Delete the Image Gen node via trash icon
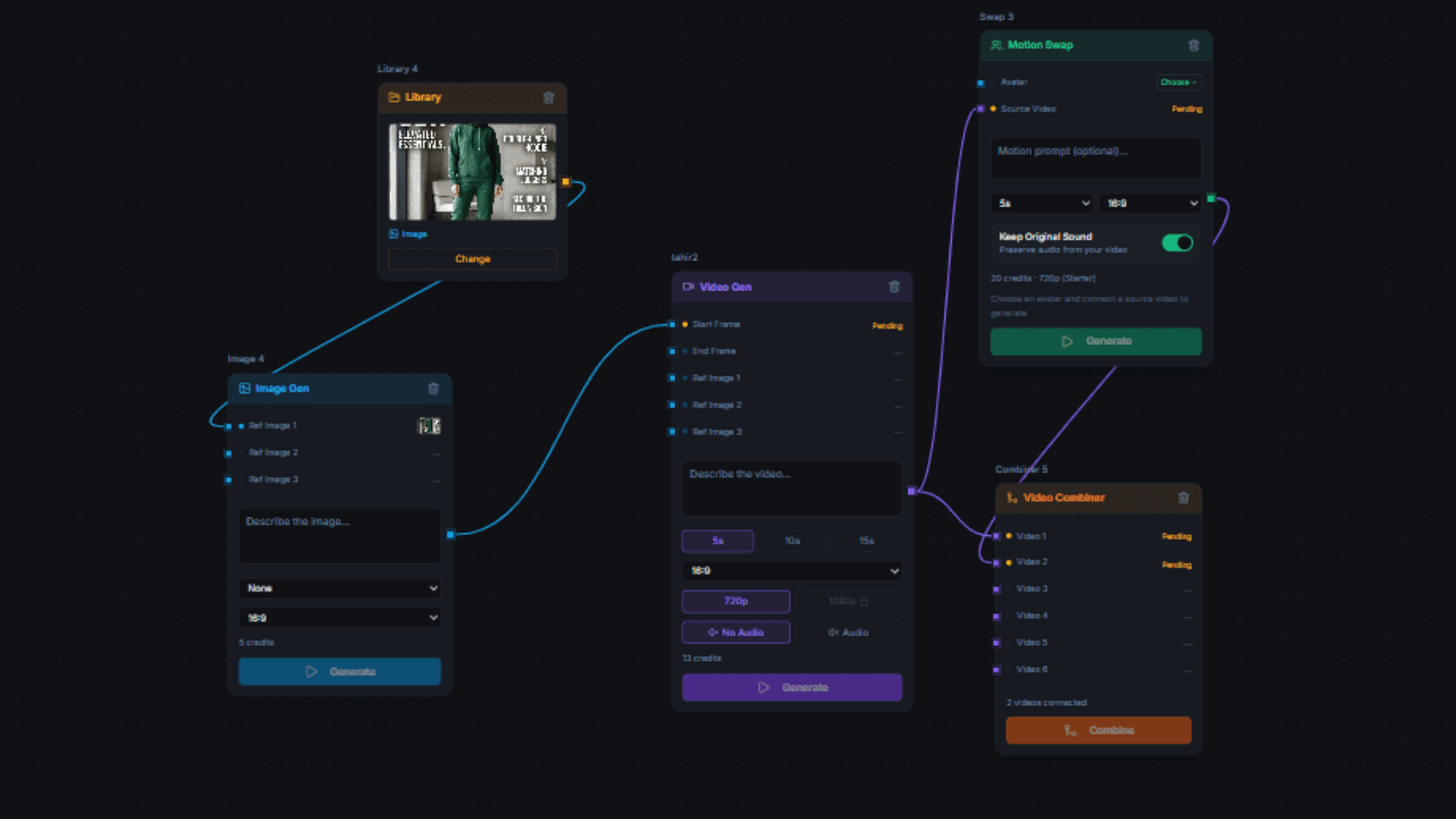The height and width of the screenshot is (819, 1456). (433, 389)
